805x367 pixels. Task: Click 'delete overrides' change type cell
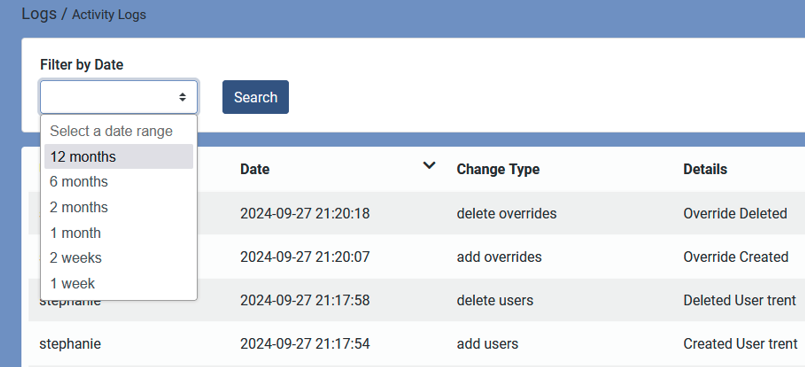[507, 214]
